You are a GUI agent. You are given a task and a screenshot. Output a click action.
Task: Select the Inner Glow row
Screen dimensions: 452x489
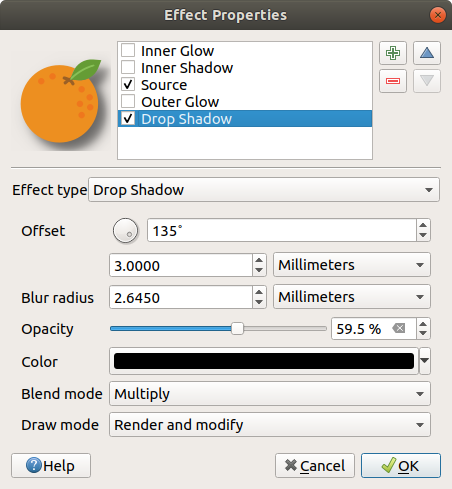point(245,51)
